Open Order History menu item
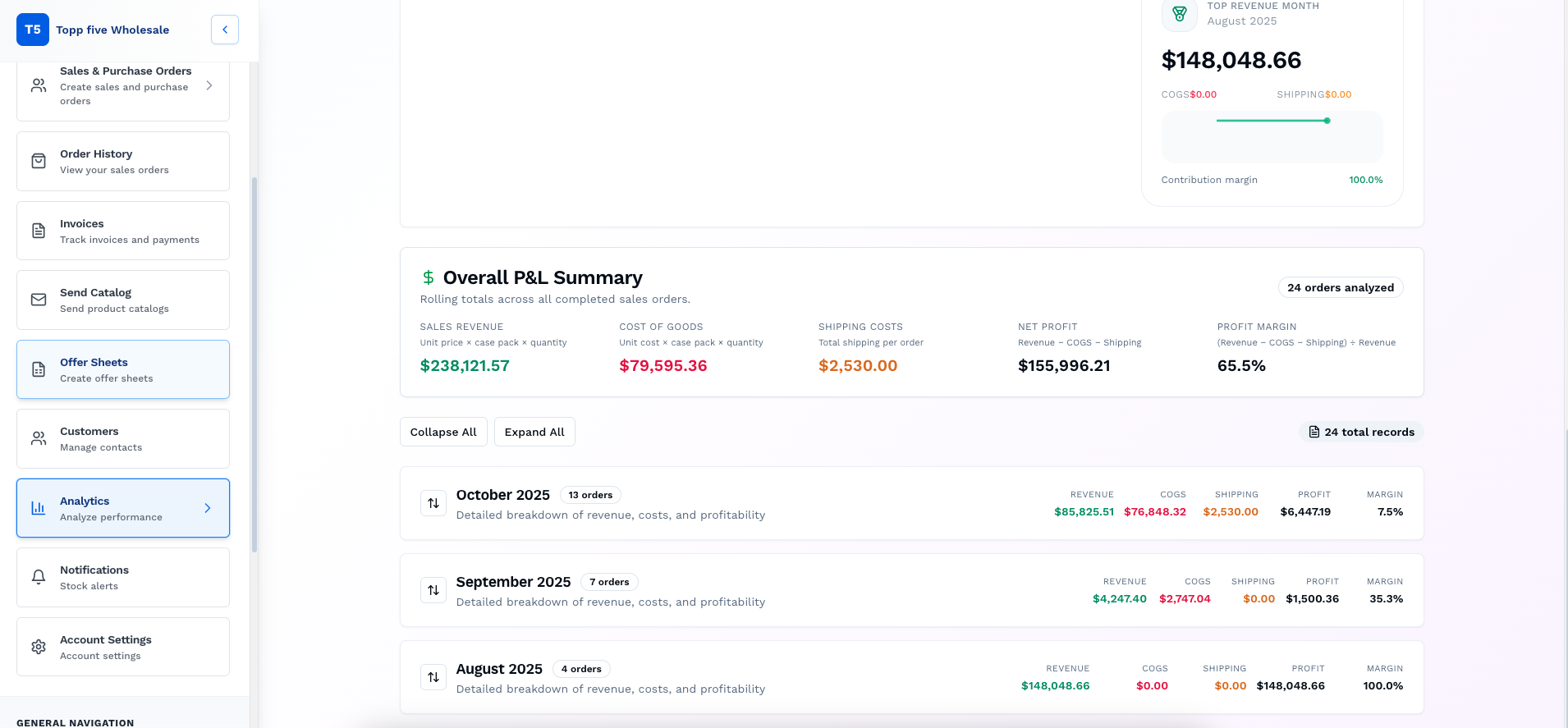The height and width of the screenshot is (728, 1568). click(x=123, y=162)
